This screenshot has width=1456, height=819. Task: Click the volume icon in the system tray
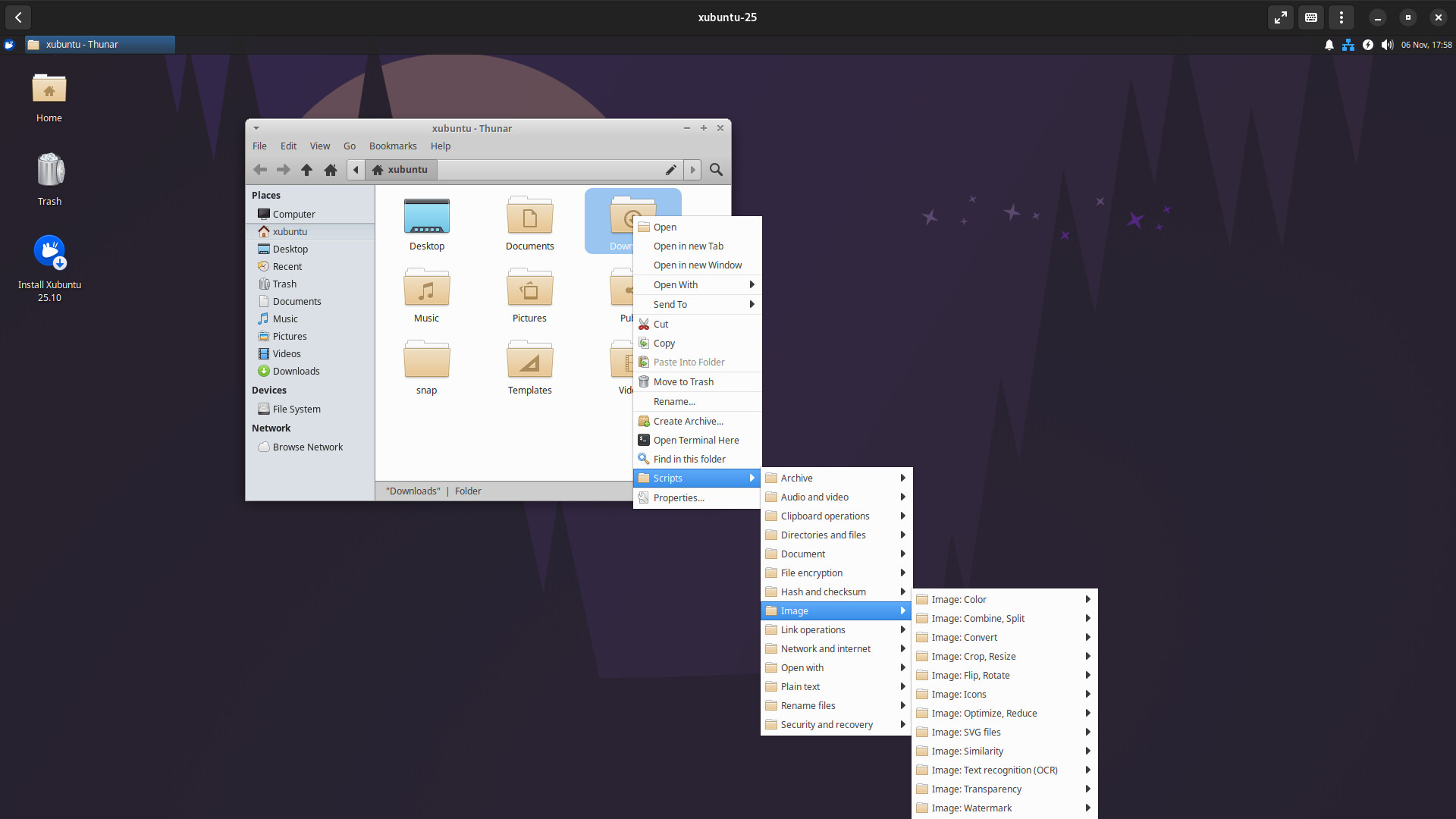(1387, 45)
